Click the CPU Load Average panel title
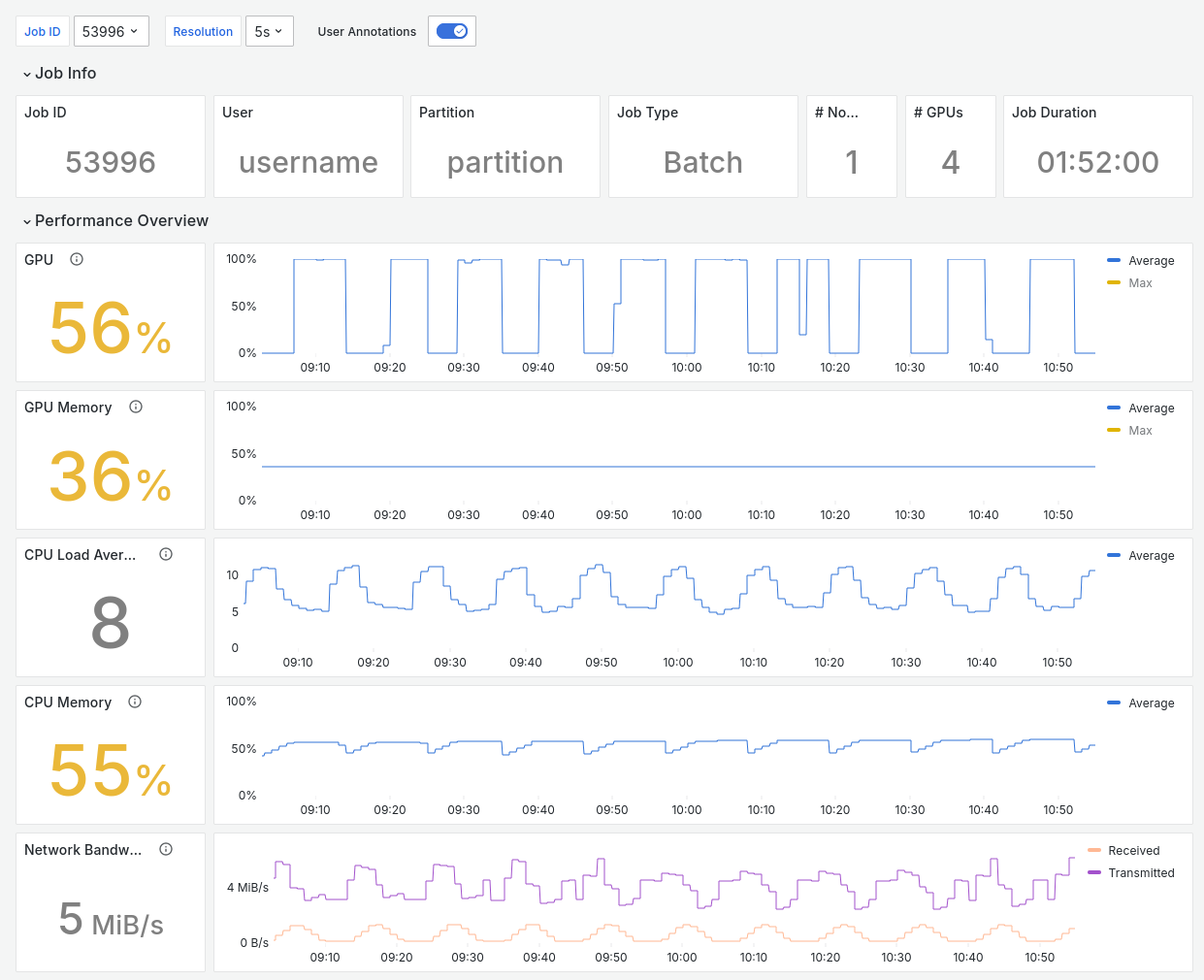Image resolution: width=1204 pixels, height=980 pixels. pyautogui.click(x=81, y=555)
